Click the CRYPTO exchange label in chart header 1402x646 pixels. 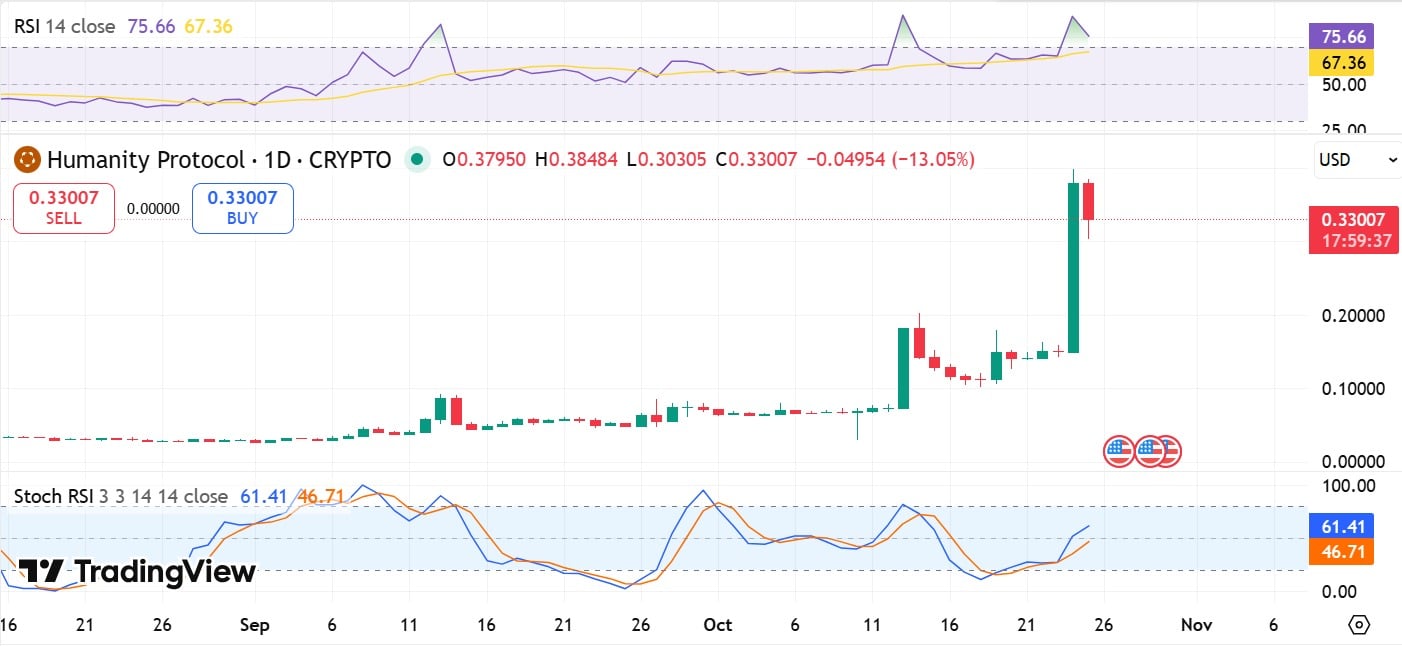(x=351, y=159)
